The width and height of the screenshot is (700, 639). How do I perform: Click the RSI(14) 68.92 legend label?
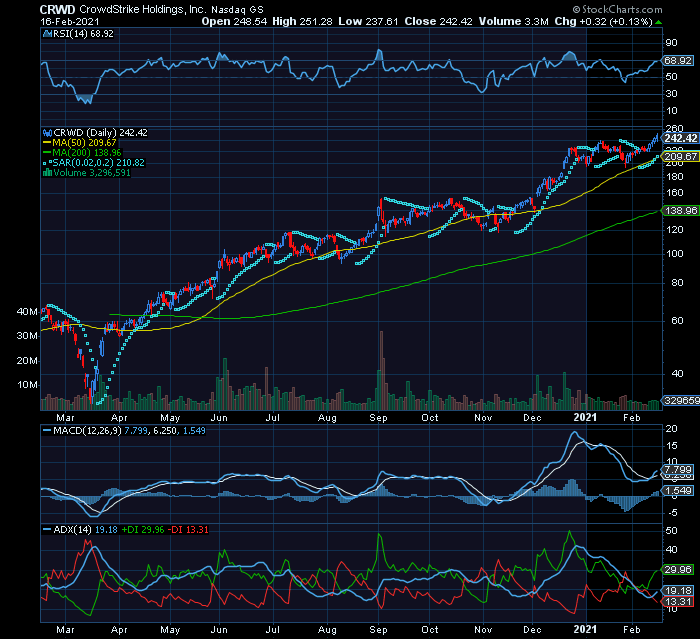[x=83, y=34]
